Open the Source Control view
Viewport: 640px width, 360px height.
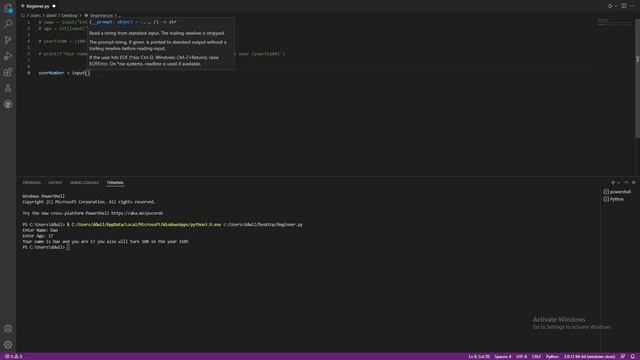tap(8, 40)
